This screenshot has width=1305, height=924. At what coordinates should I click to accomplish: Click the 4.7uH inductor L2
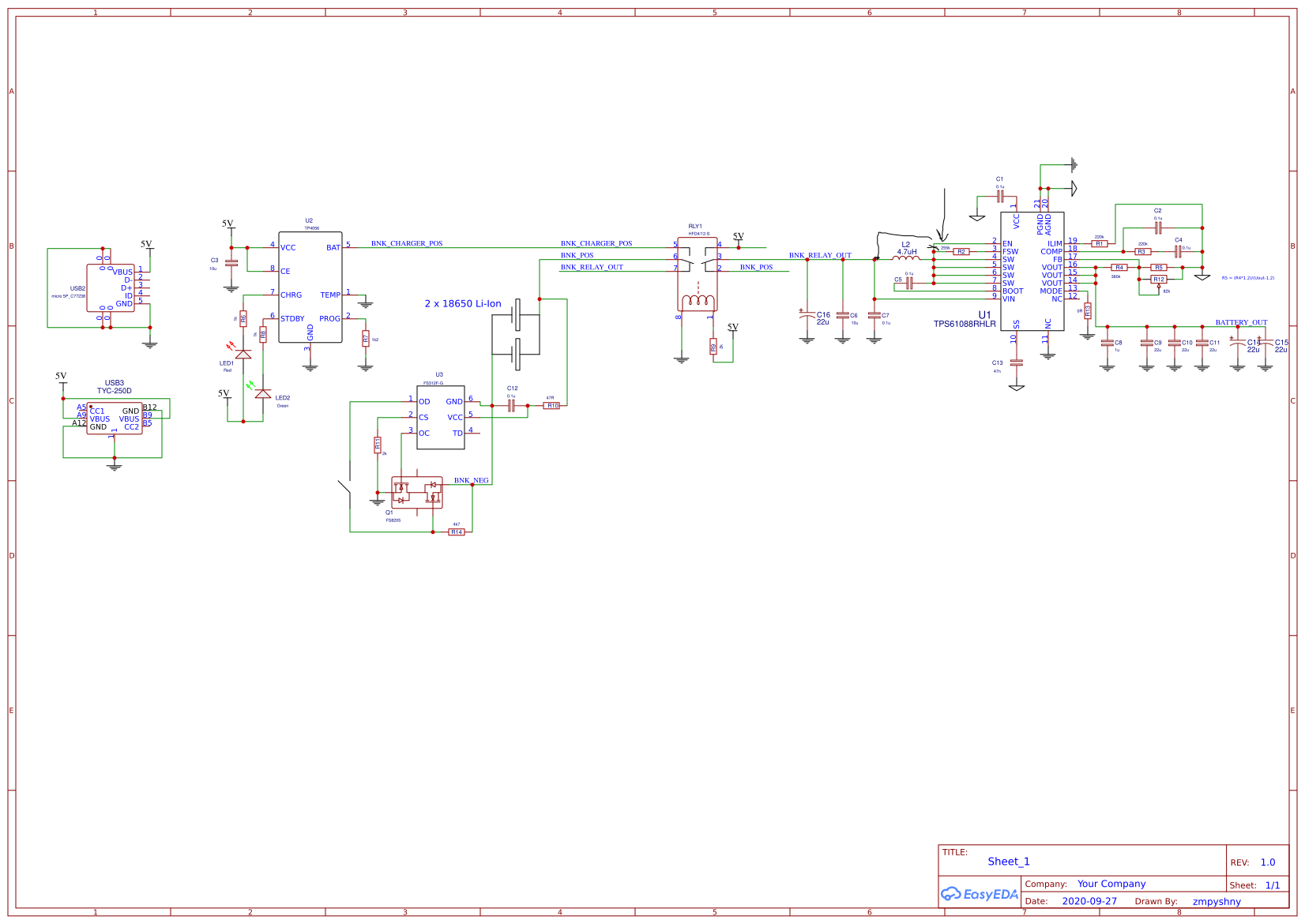tap(906, 257)
